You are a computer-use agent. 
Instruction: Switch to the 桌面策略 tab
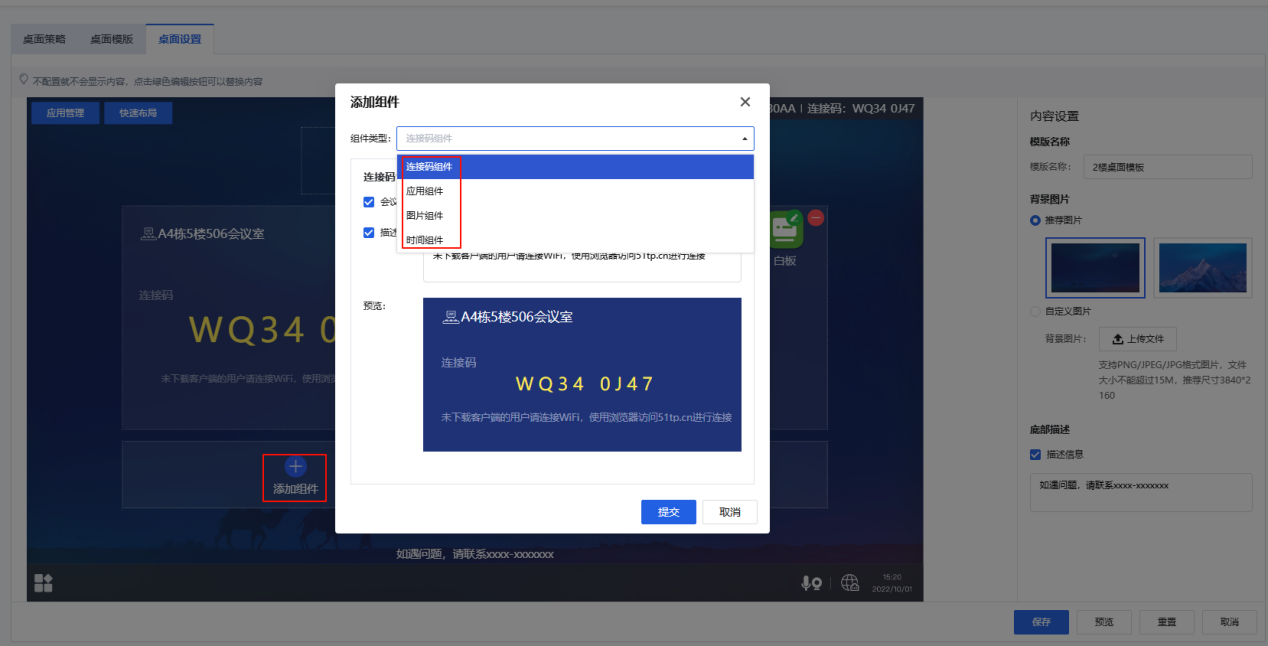[44, 39]
